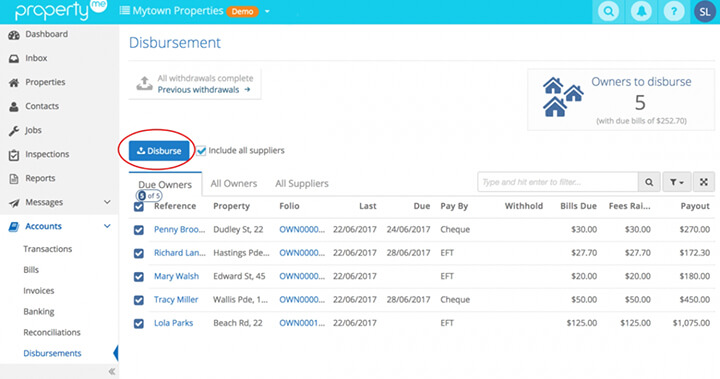
Task: Switch to the All Owners tab
Action: pyautogui.click(x=234, y=183)
